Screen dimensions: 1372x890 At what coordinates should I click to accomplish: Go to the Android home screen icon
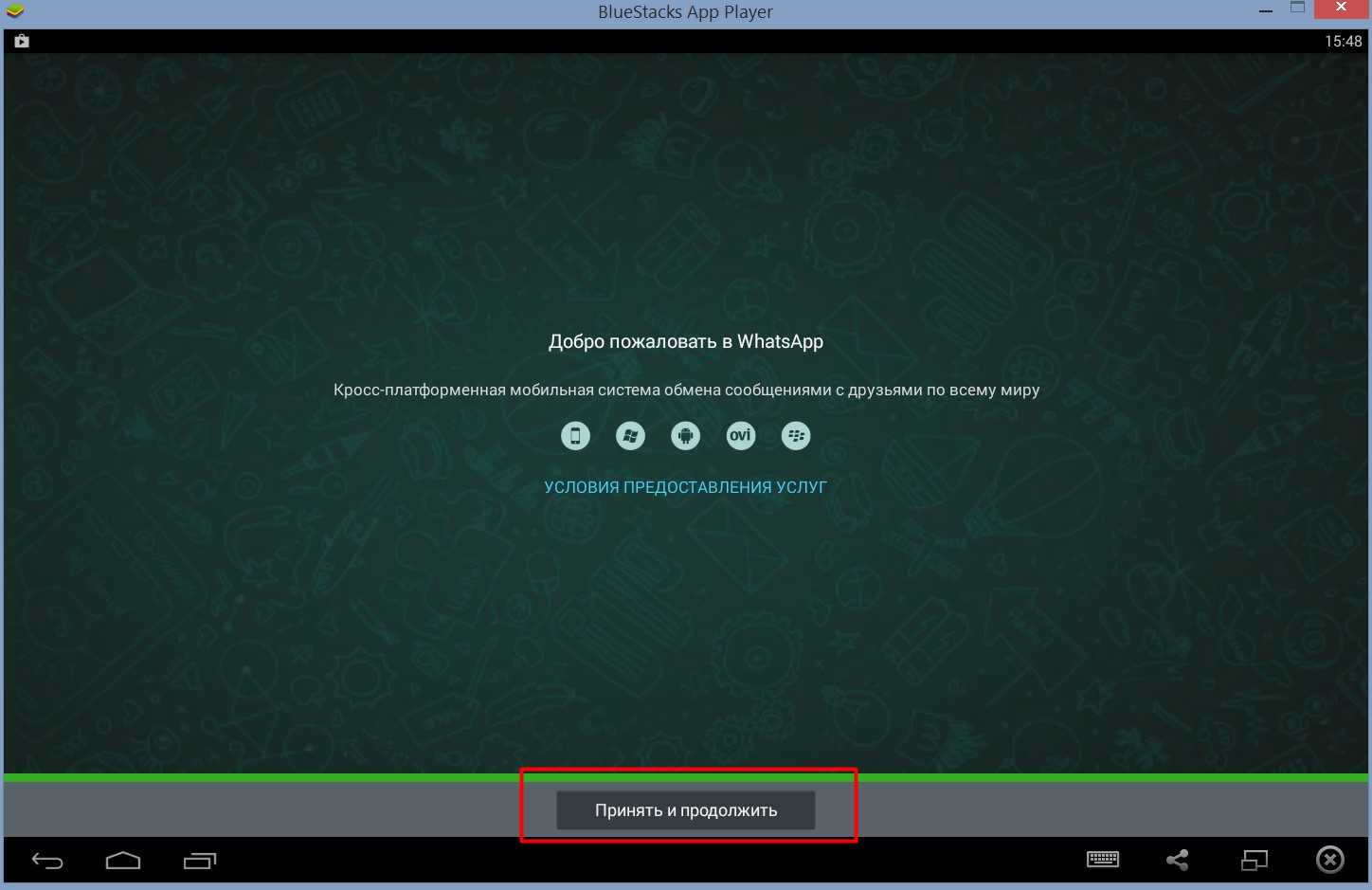(123, 861)
